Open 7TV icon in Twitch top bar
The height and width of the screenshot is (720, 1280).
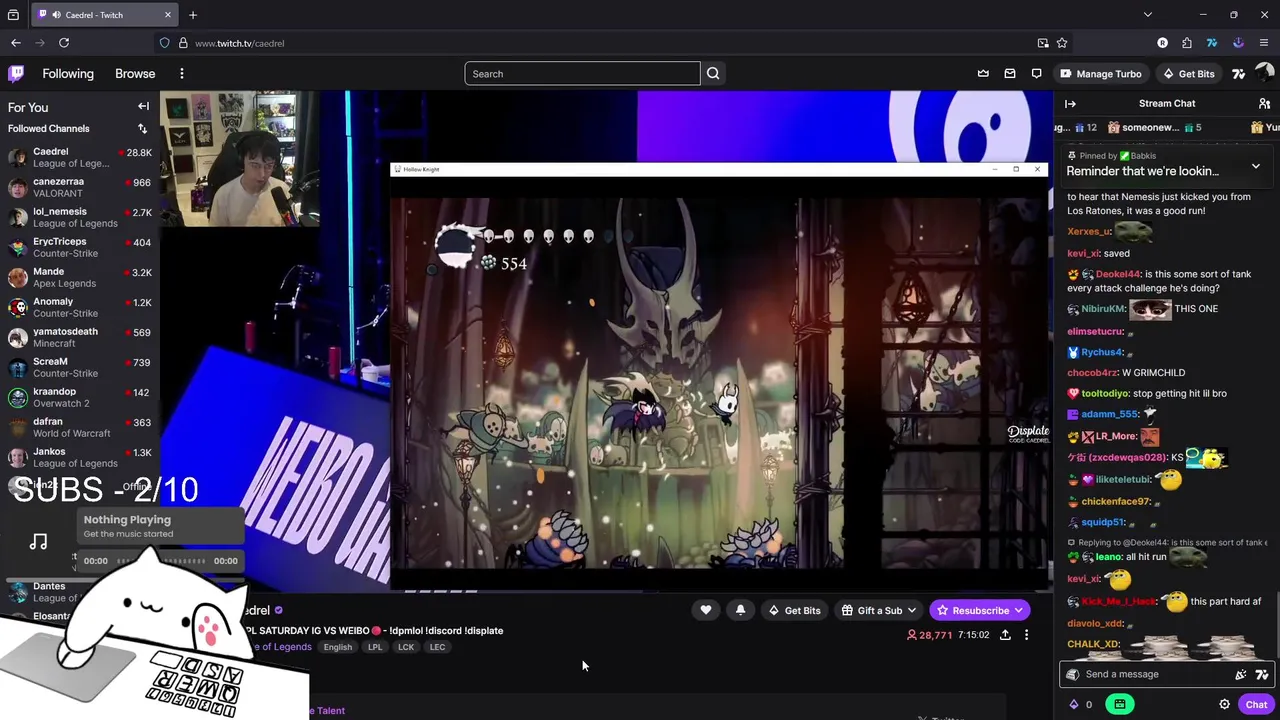(x=1238, y=73)
